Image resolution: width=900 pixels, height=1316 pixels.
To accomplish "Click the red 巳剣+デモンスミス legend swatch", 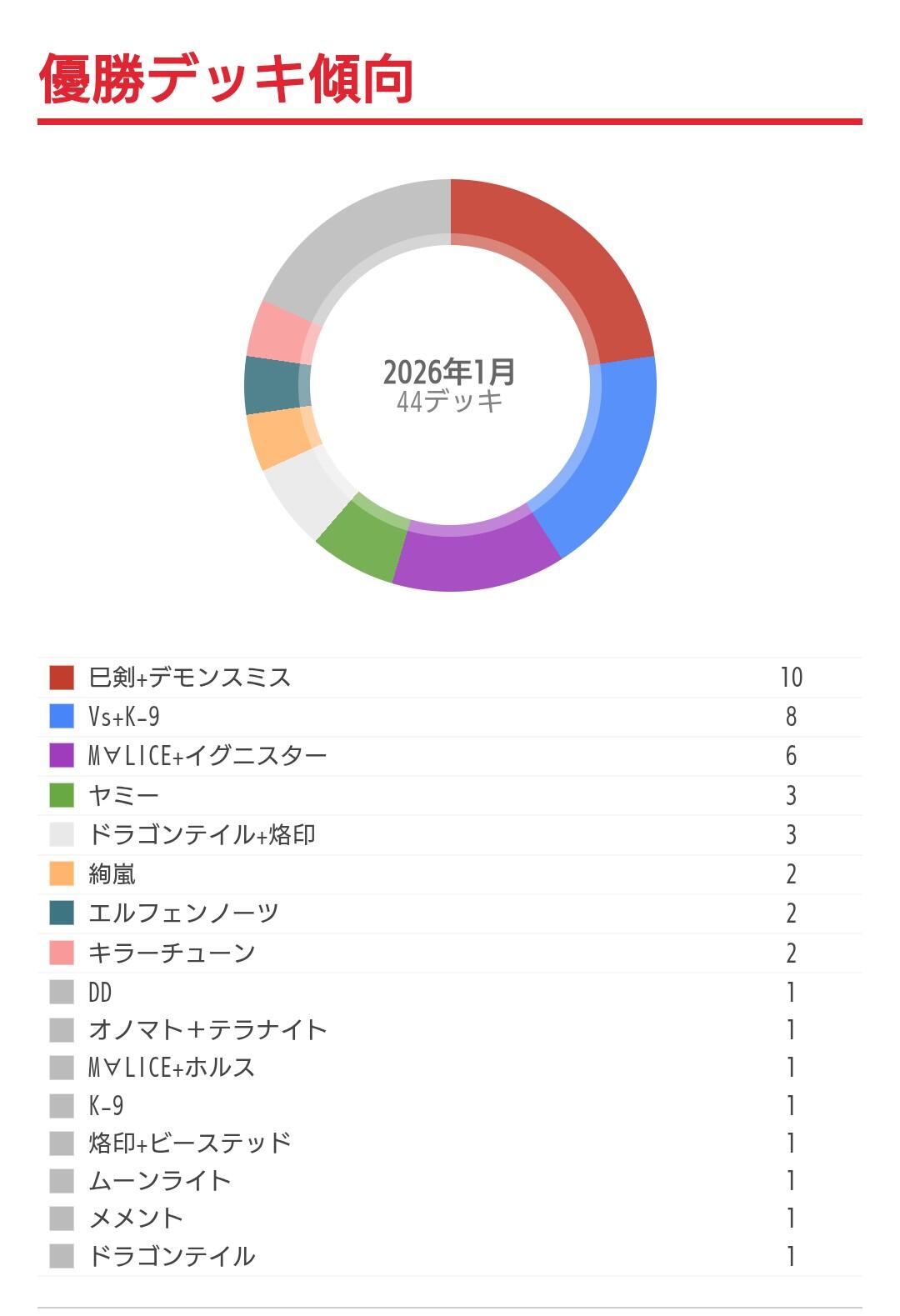I will (x=62, y=678).
